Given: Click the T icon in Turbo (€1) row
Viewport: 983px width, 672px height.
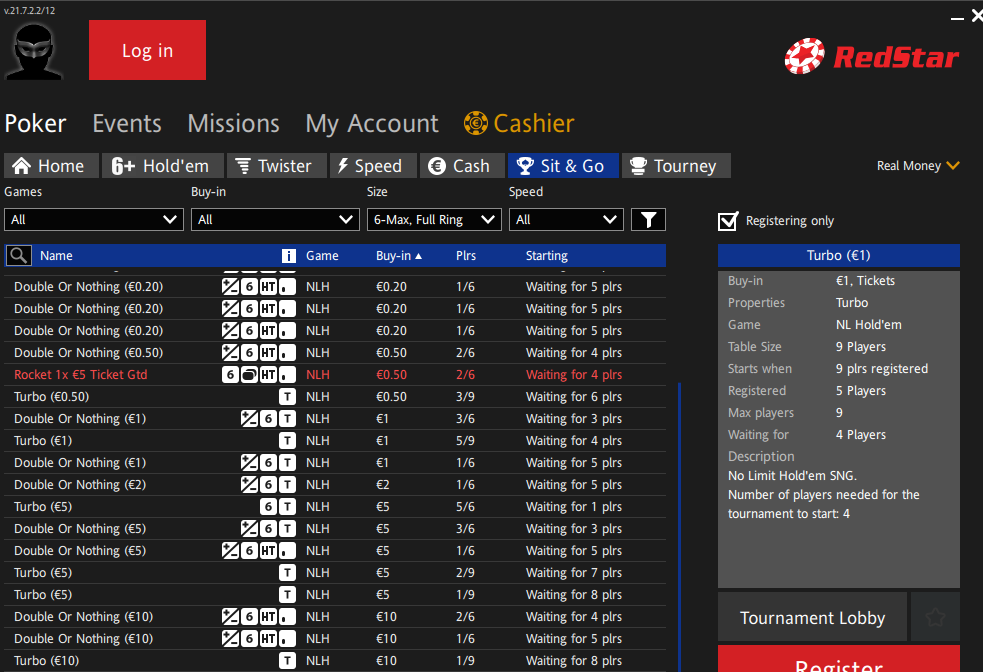Looking at the screenshot, I should click(x=287, y=441).
